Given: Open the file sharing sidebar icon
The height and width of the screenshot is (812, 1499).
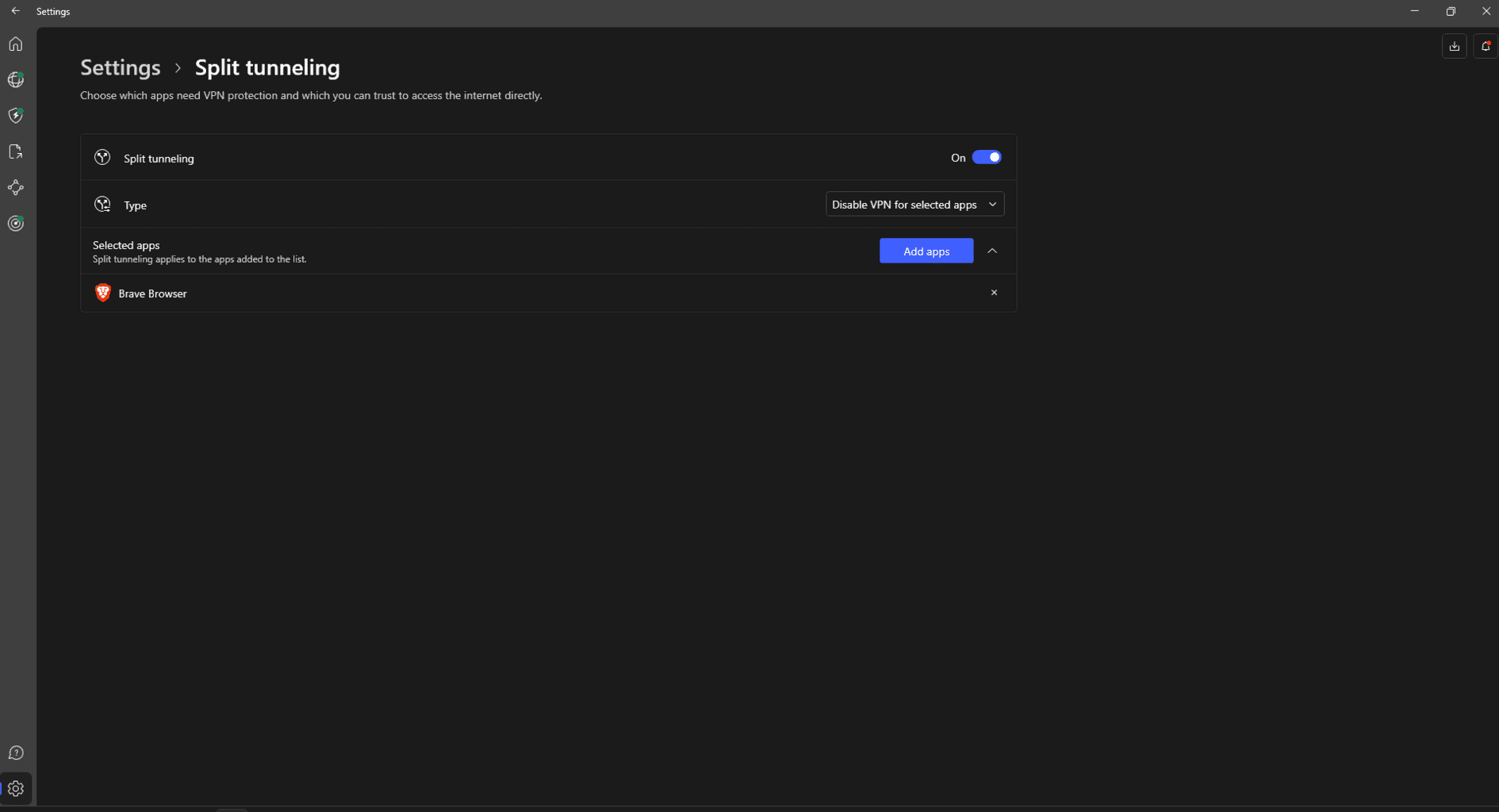Looking at the screenshot, I should (16, 151).
